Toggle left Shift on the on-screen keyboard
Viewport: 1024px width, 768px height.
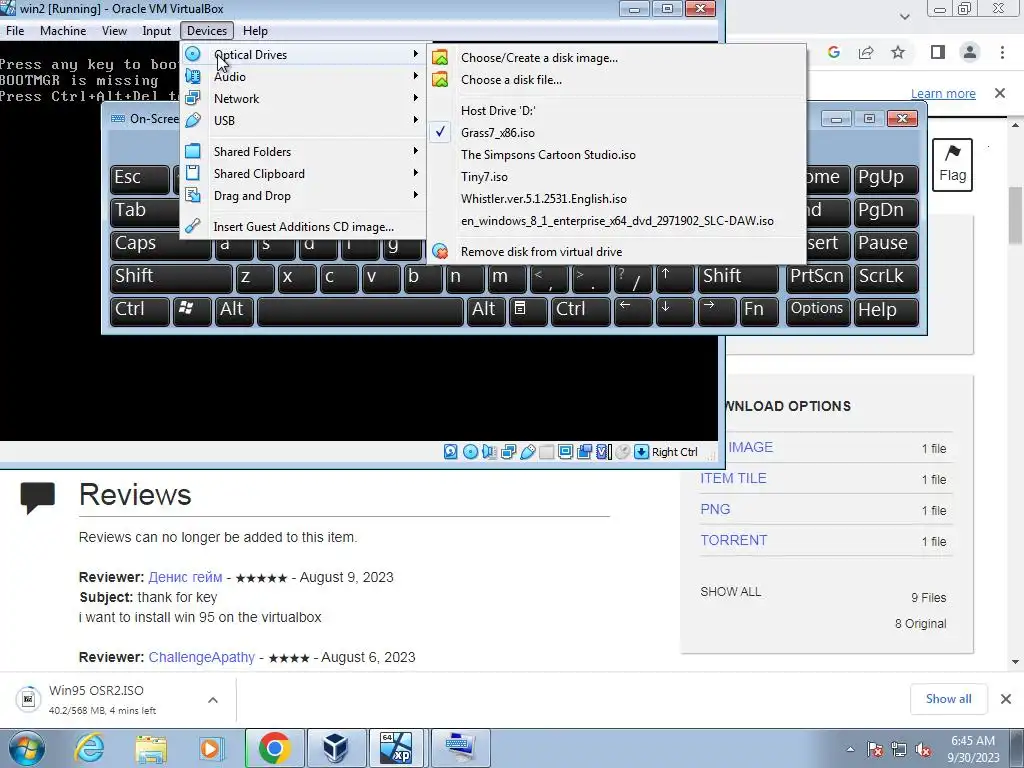tap(171, 277)
